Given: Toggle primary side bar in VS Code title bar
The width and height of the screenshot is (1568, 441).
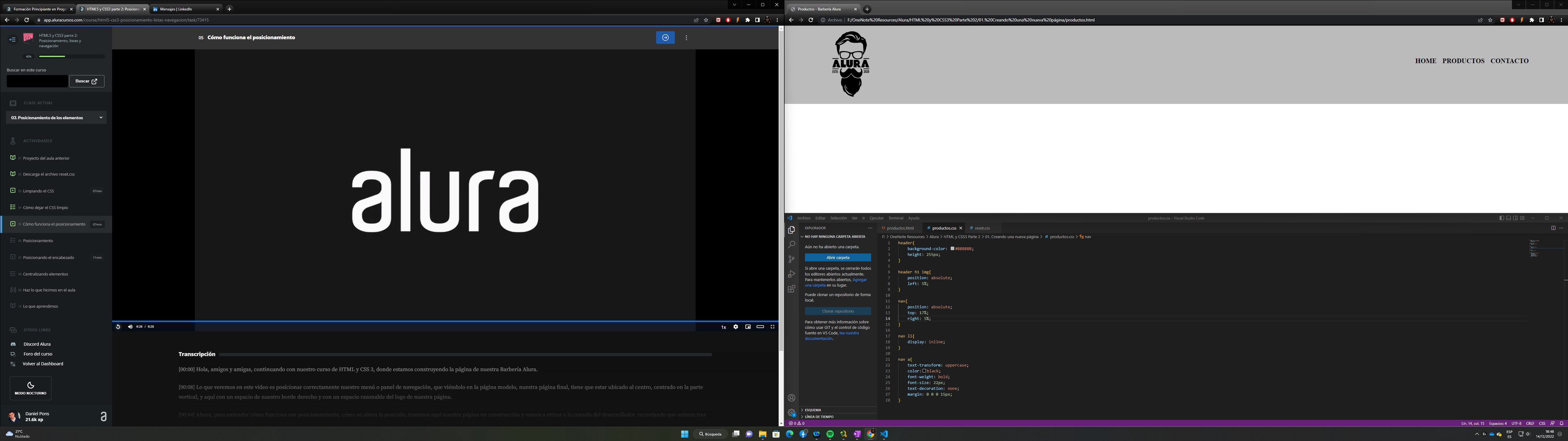Looking at the screenshot, I should tap(1502, 218).
